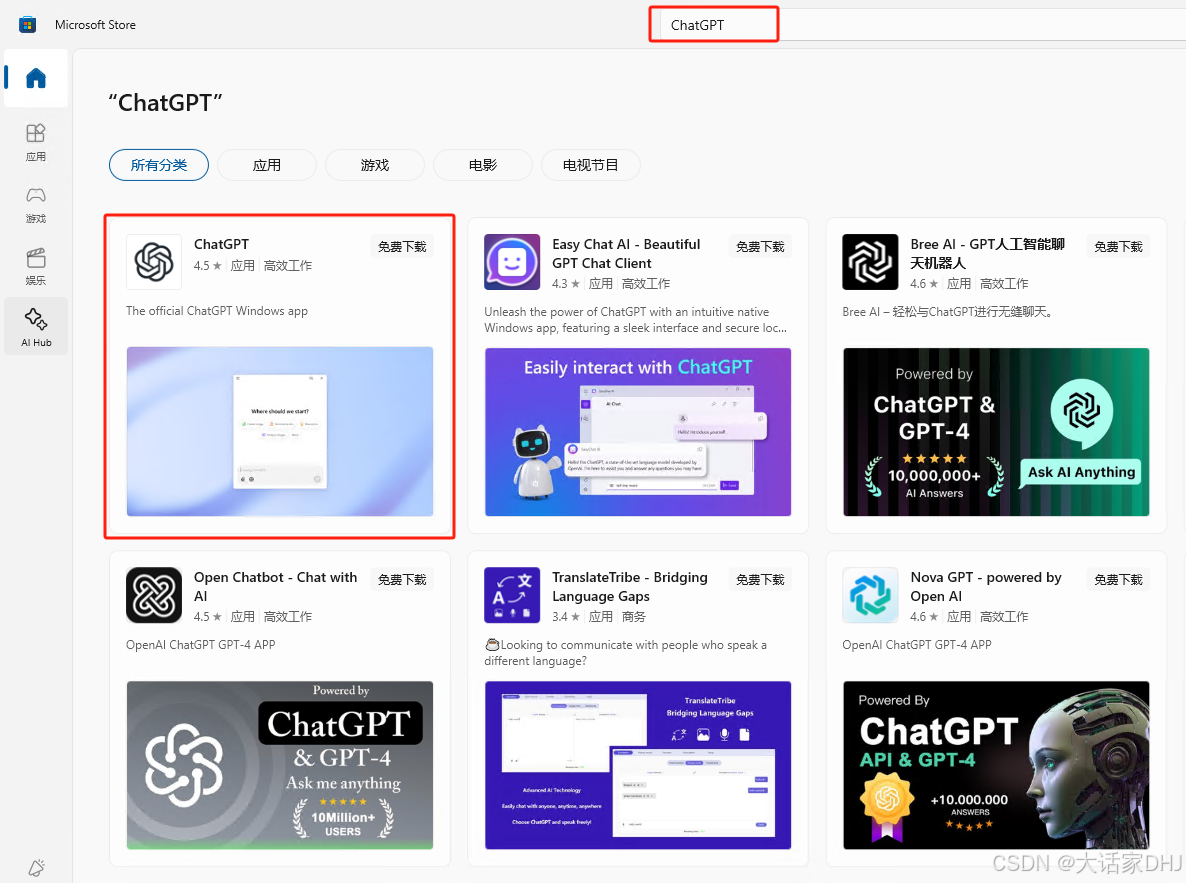Click the title TranslateTribe - Bridging Language Gaps

click(x=630, y=586)
